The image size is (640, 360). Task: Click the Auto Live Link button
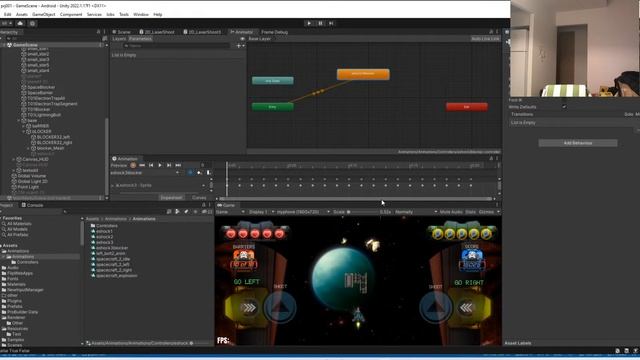pyautogui.click(x=485, y=39)
